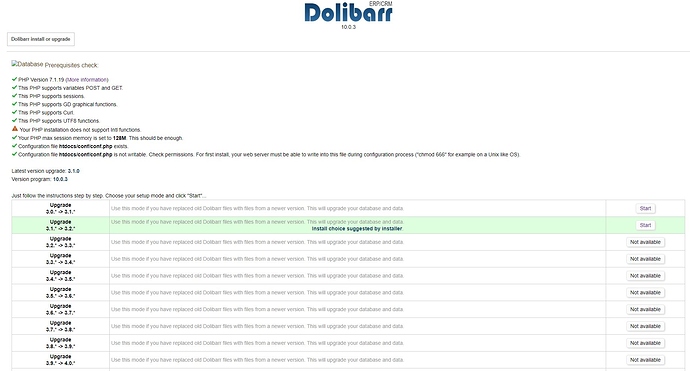Image resolution: width=690 pixels, height=371 pixels.
Task: Click the 'Prerequisites check' heading
Action: coord(71,65)
